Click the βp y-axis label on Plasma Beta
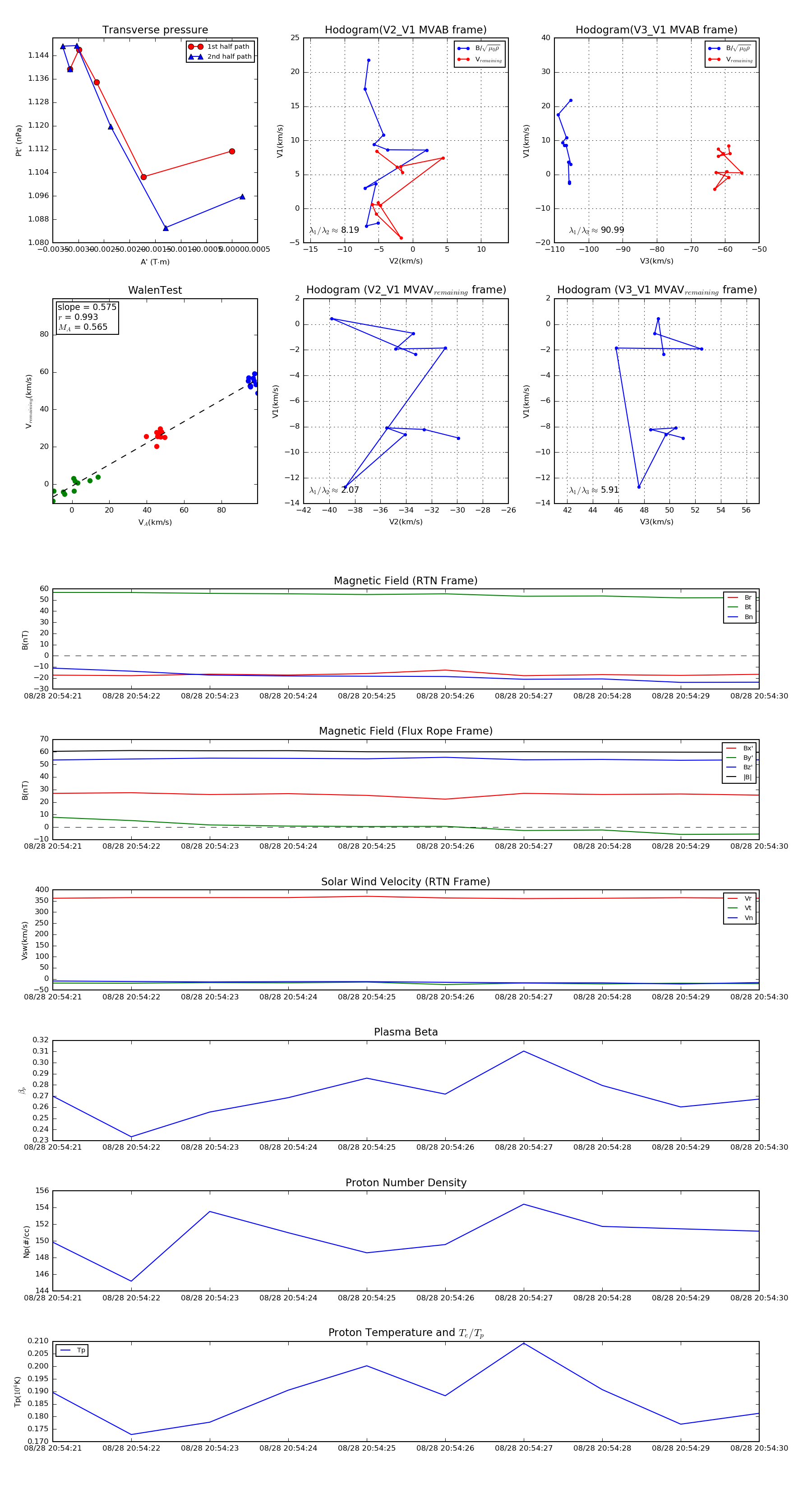The width and height of the screenshot is (812, 1489). [x=23, y=1091]
